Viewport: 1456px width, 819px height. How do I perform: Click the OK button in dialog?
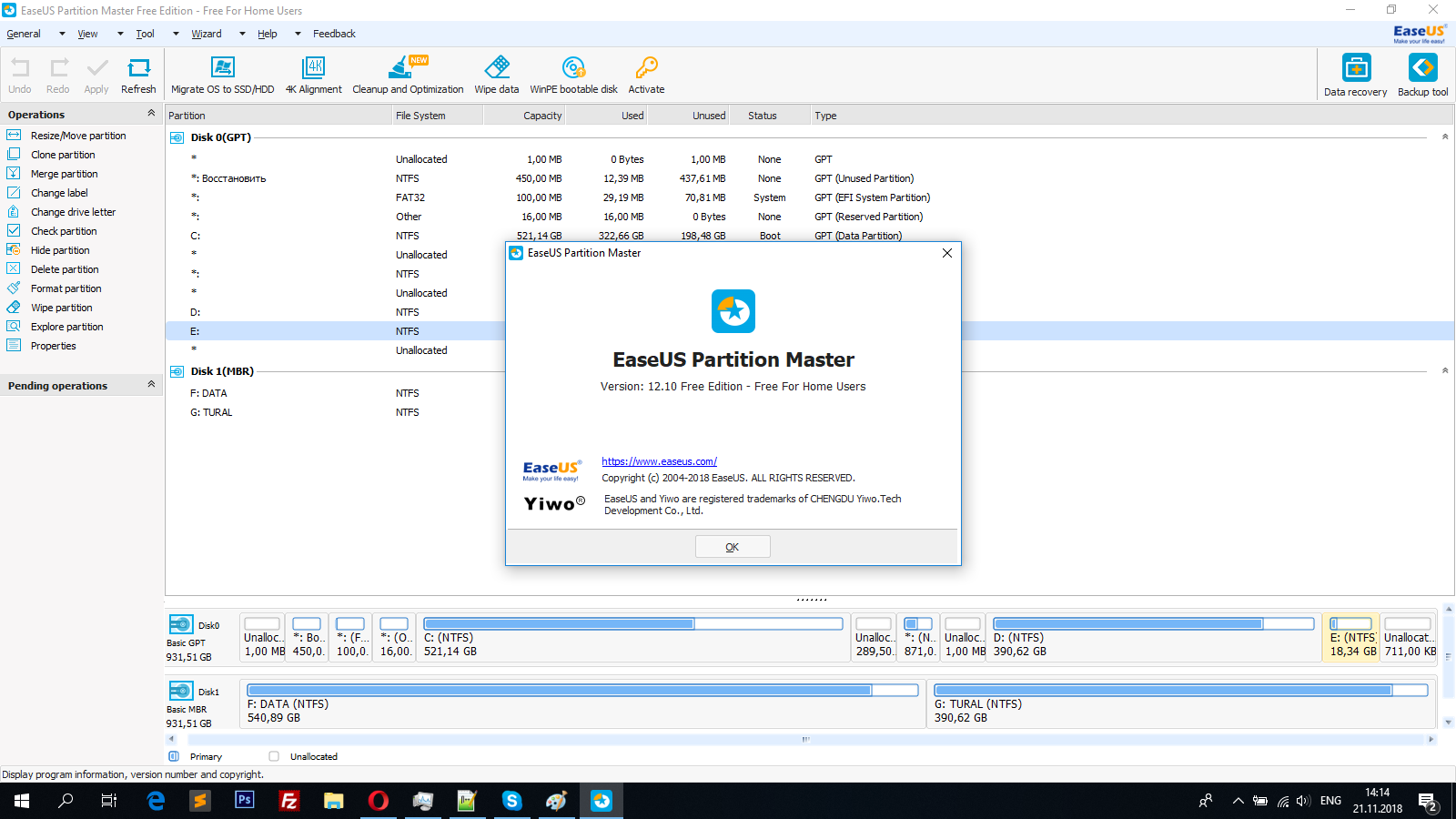(x=733, y=547)
